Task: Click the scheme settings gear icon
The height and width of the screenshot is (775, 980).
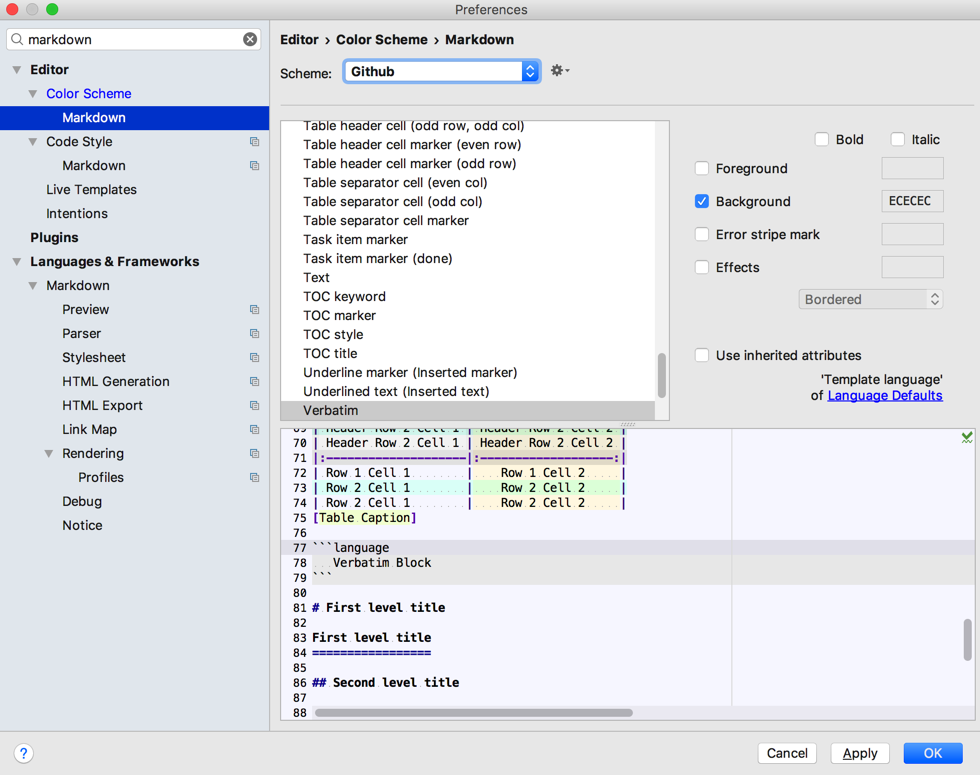Action: tap(559, 71)
